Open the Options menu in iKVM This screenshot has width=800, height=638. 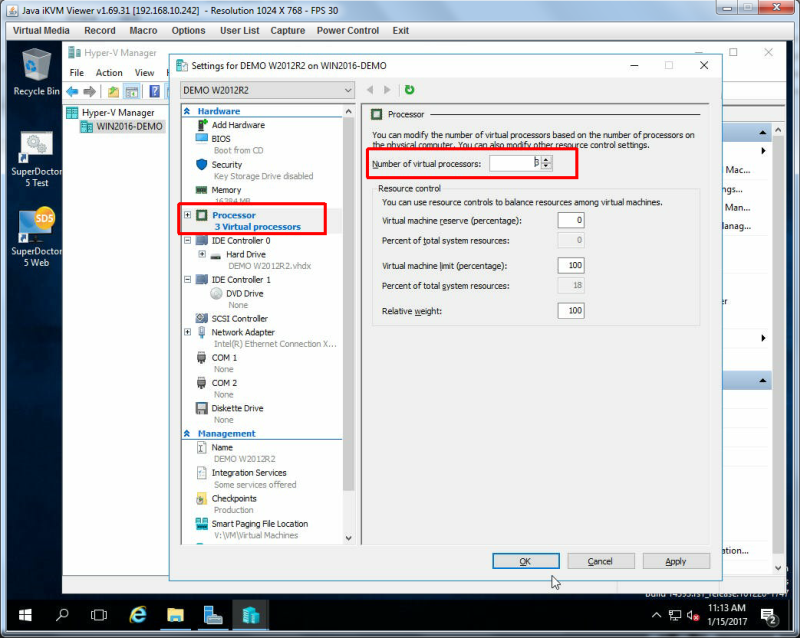point(188,31)
